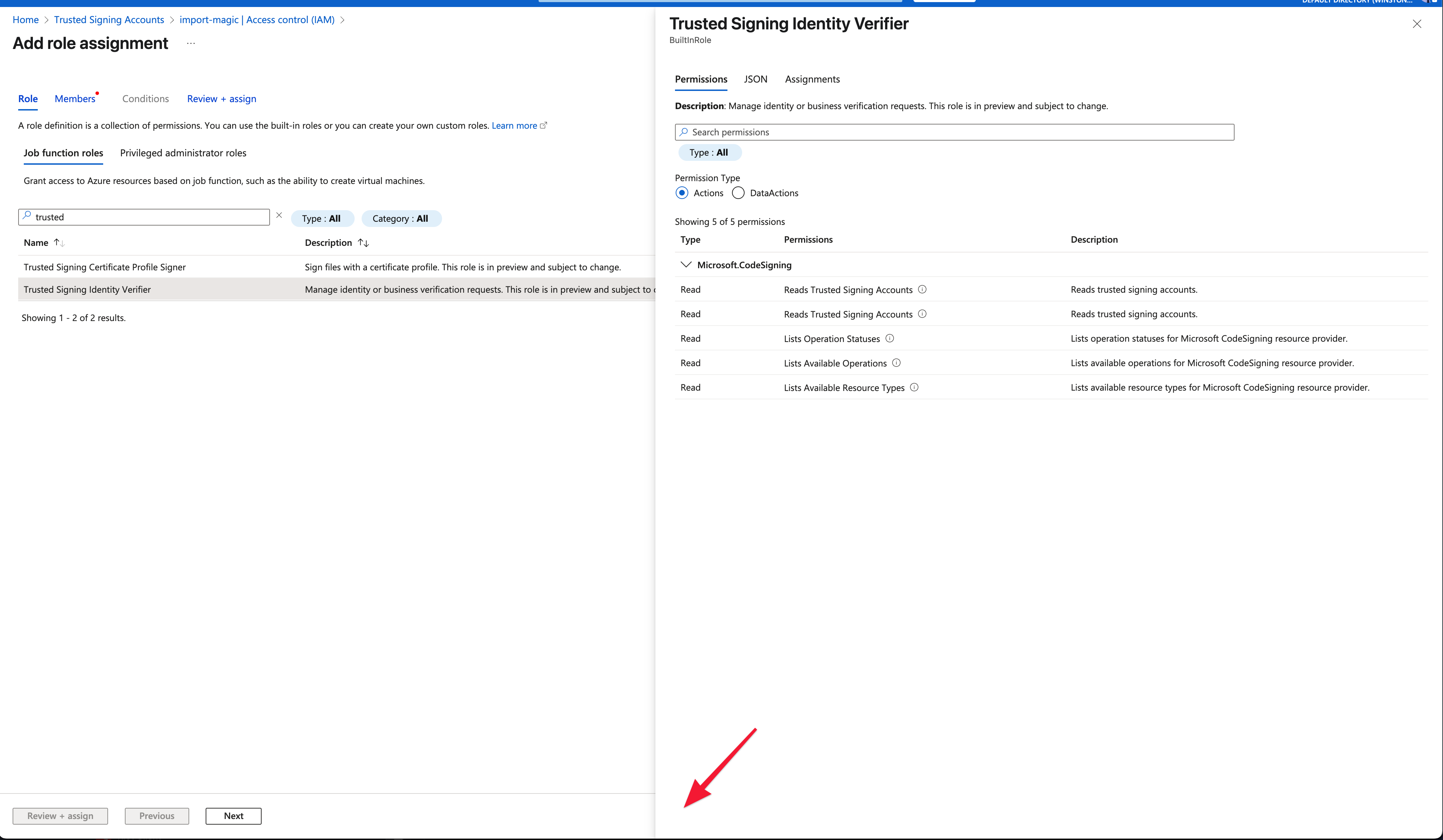Image resolution: width=1443 pixels, height=840 pixels.
Task: Show info for first Reads Trusted Signing Accounts
Action: point(922,289)
